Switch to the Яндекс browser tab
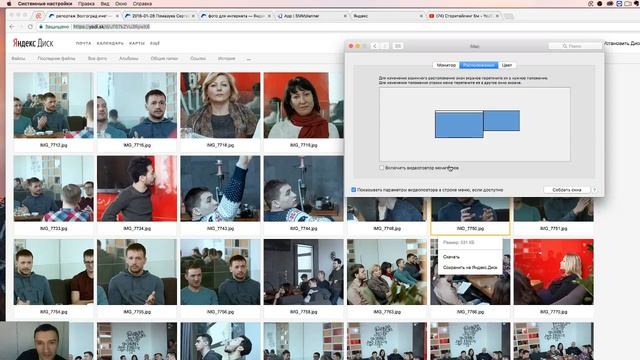This screenshot has height=360, width=640. pyautogui.click(x=387, y=16)
